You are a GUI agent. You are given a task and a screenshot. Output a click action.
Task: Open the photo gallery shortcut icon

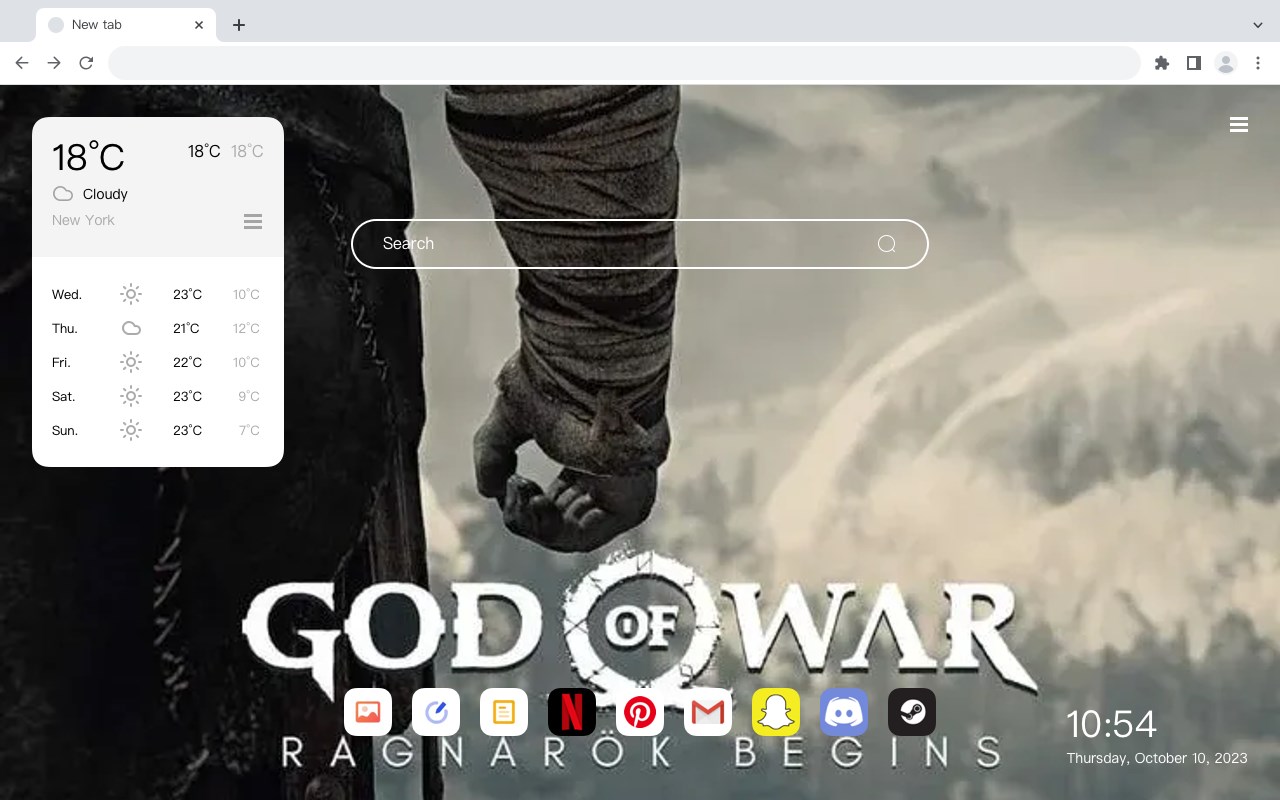point(368,712)
